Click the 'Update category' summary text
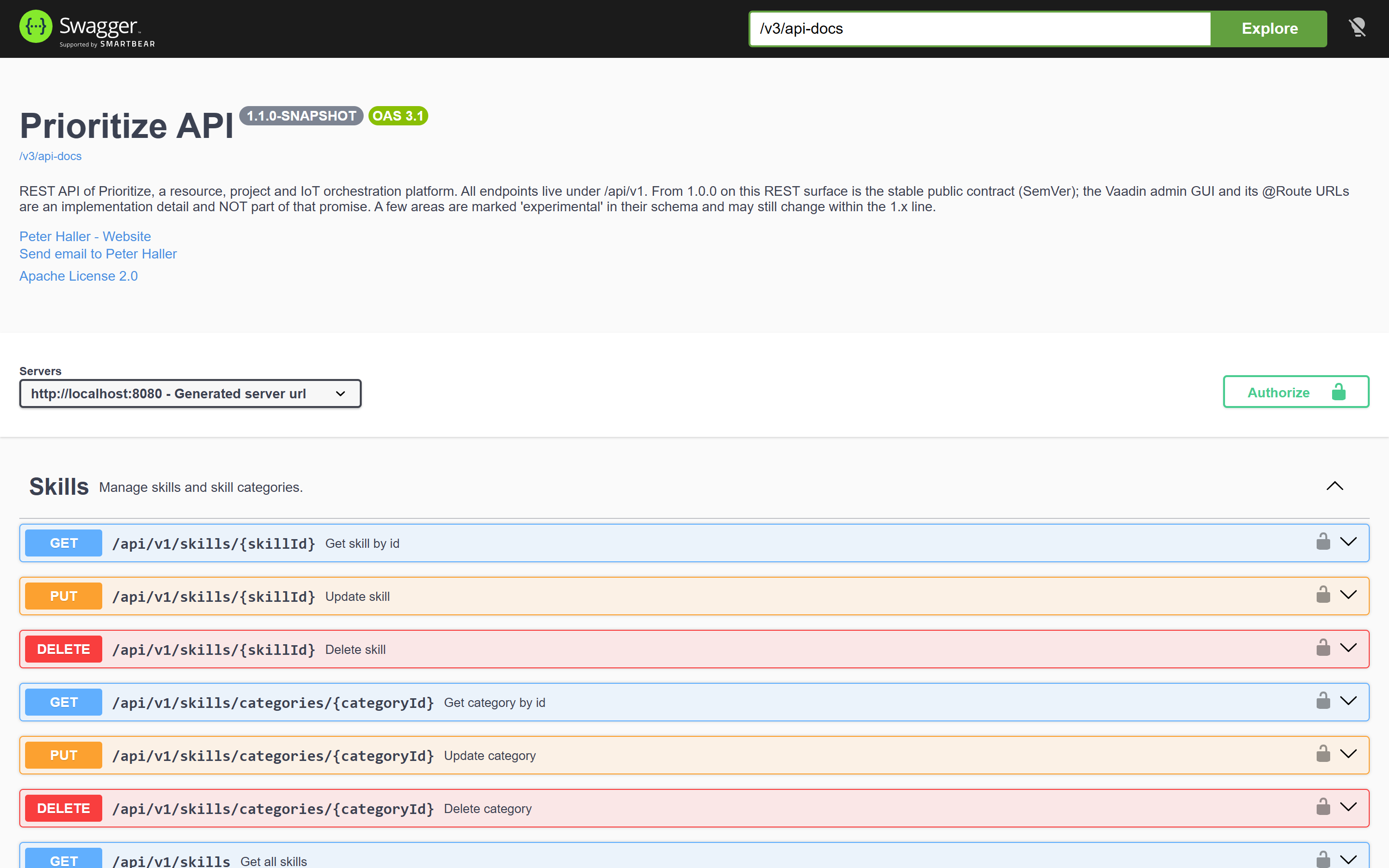This screenshot has height=868, width=1389. click(490, 756)
